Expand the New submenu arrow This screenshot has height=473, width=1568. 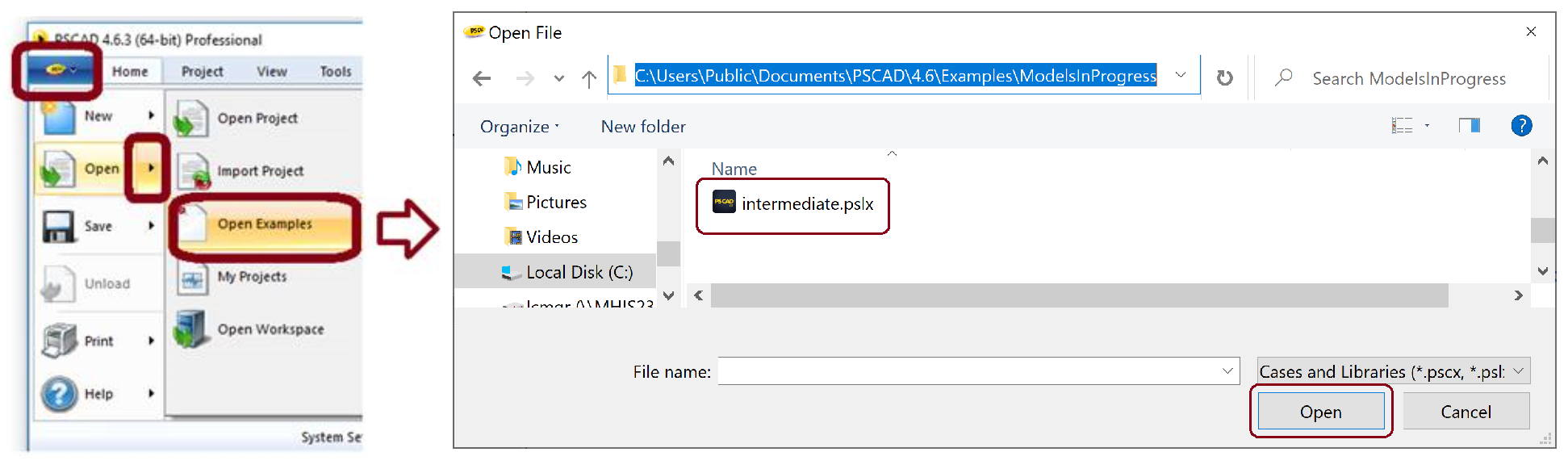[x=151, y=115]
